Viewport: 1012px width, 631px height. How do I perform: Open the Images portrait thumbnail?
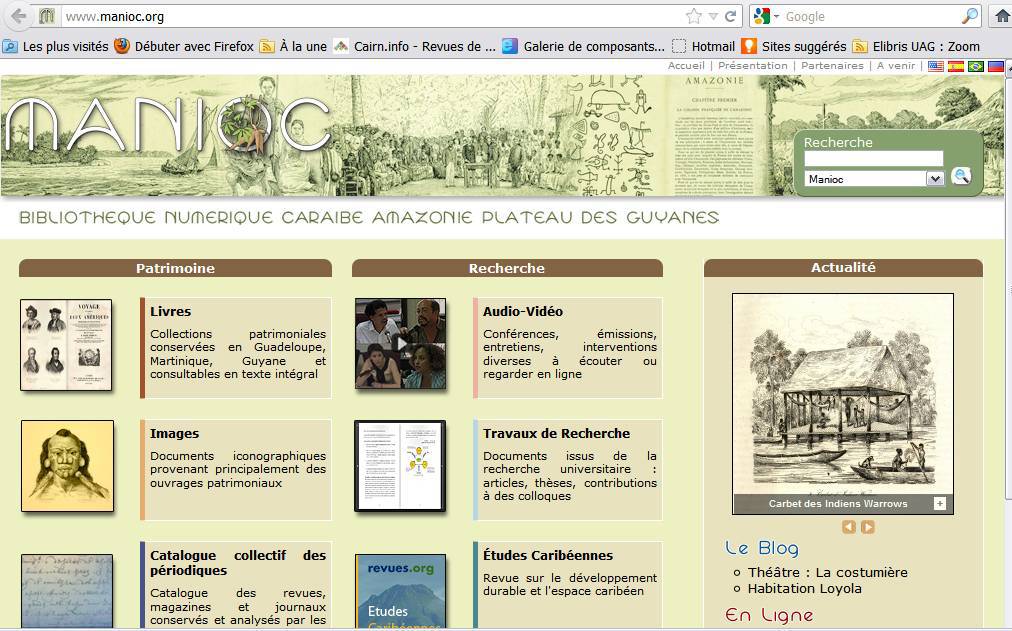coord(67,466)
